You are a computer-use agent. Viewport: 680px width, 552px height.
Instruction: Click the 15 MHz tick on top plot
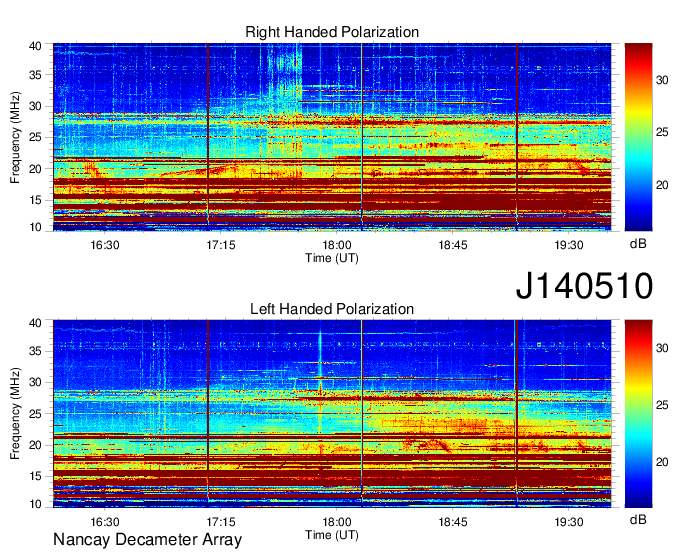point(36,200)
